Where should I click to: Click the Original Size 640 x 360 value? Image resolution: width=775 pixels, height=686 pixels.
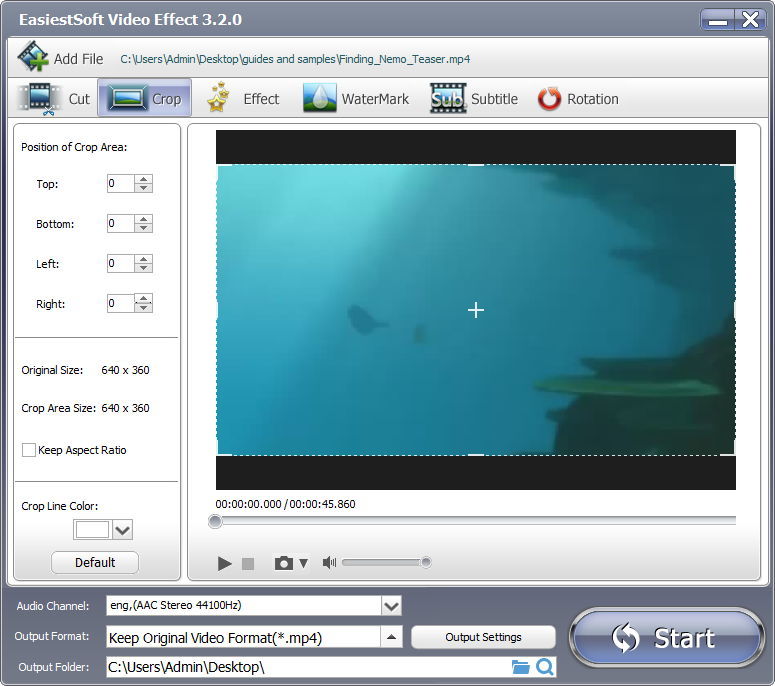[125, 370]
